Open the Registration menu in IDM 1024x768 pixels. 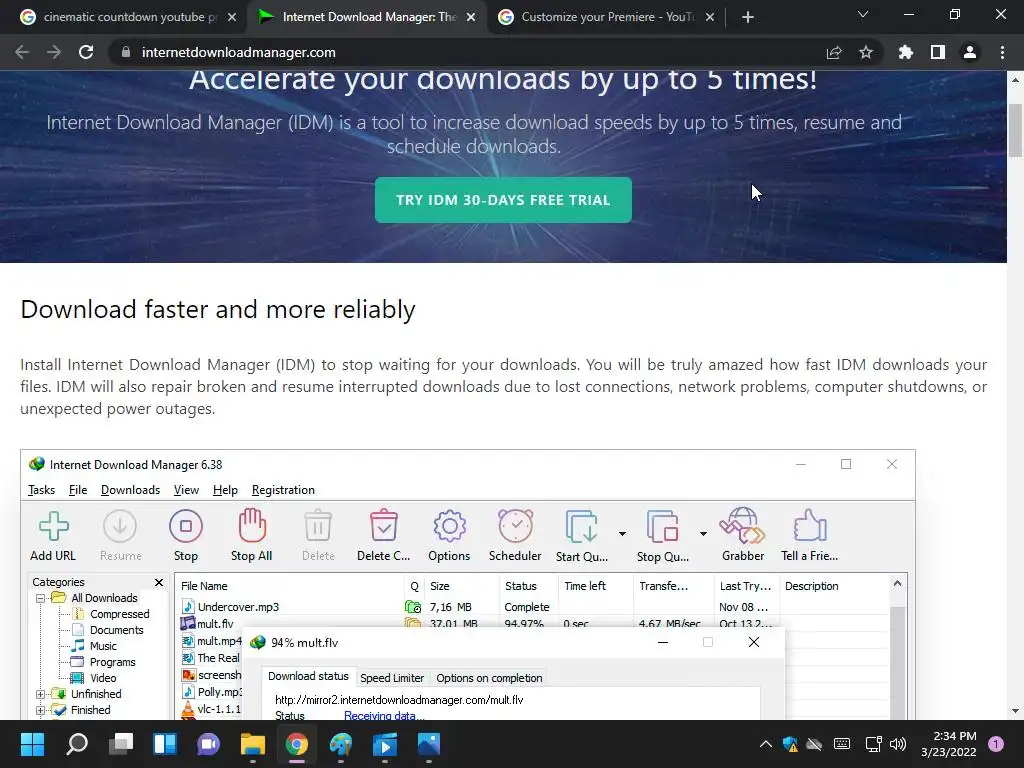pyautogui.click(x=283, y=490)
